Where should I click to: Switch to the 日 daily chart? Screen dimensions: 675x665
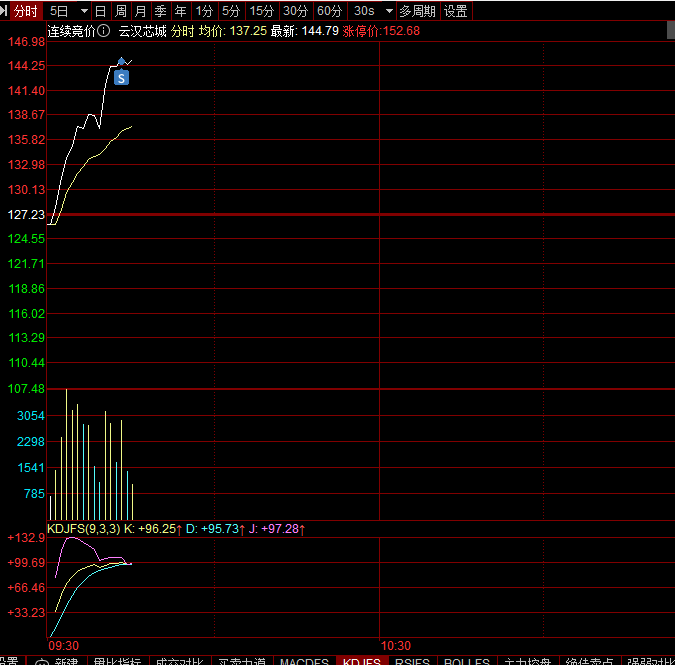pos(100,11)
